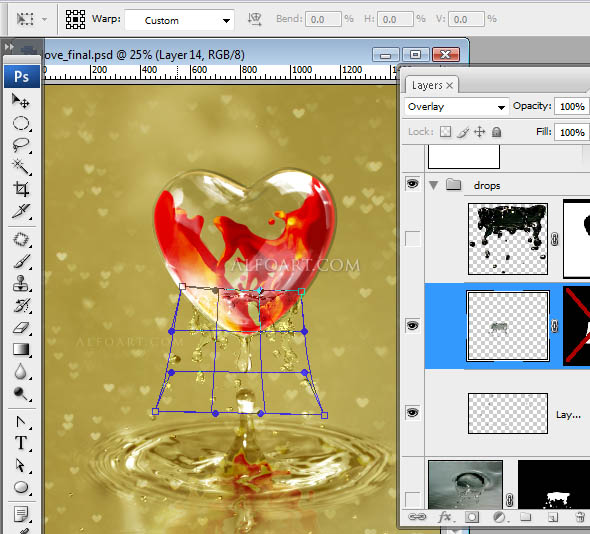
Task: Add a layer style with fx
Action: (445, 517)
